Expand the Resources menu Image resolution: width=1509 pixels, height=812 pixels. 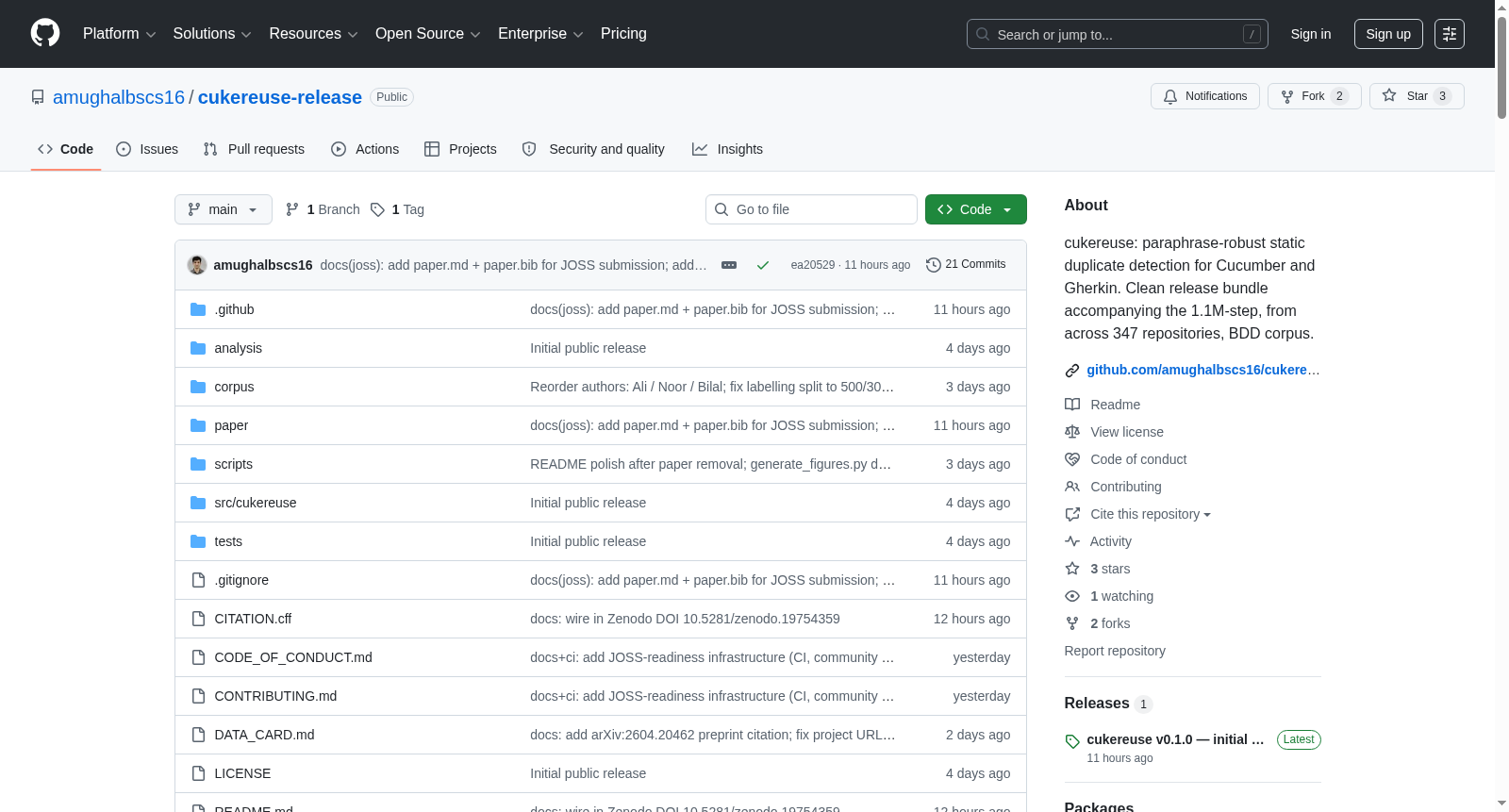(x=313, y=34)
